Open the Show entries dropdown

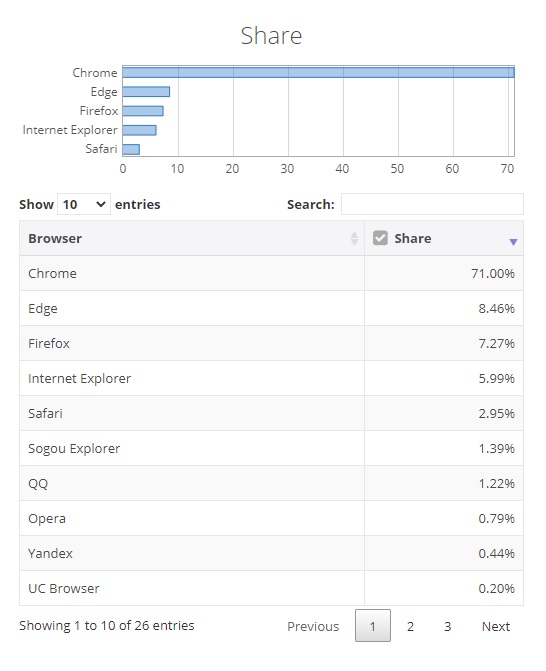coord(83,204)
